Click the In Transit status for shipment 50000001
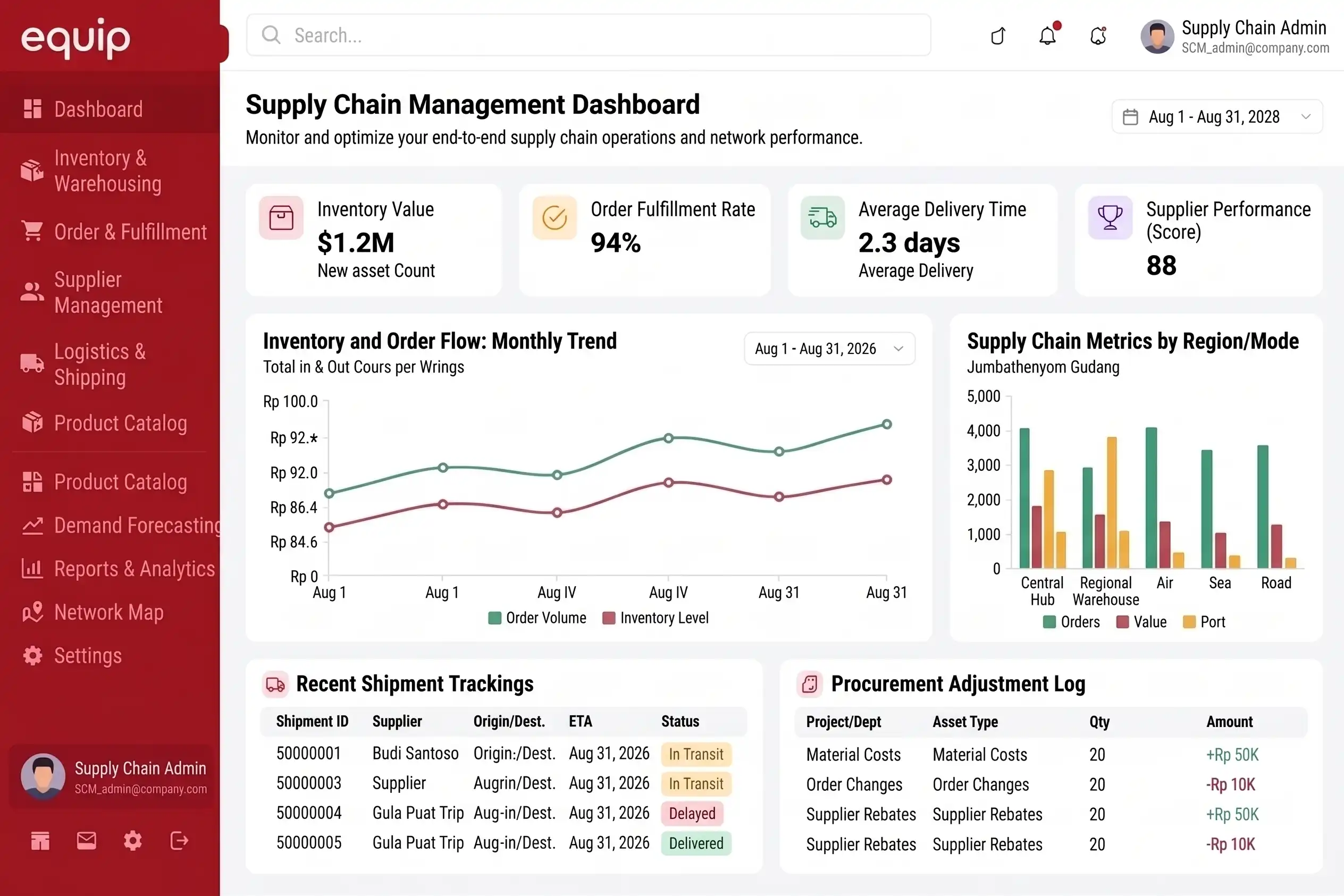 (696, 754)
